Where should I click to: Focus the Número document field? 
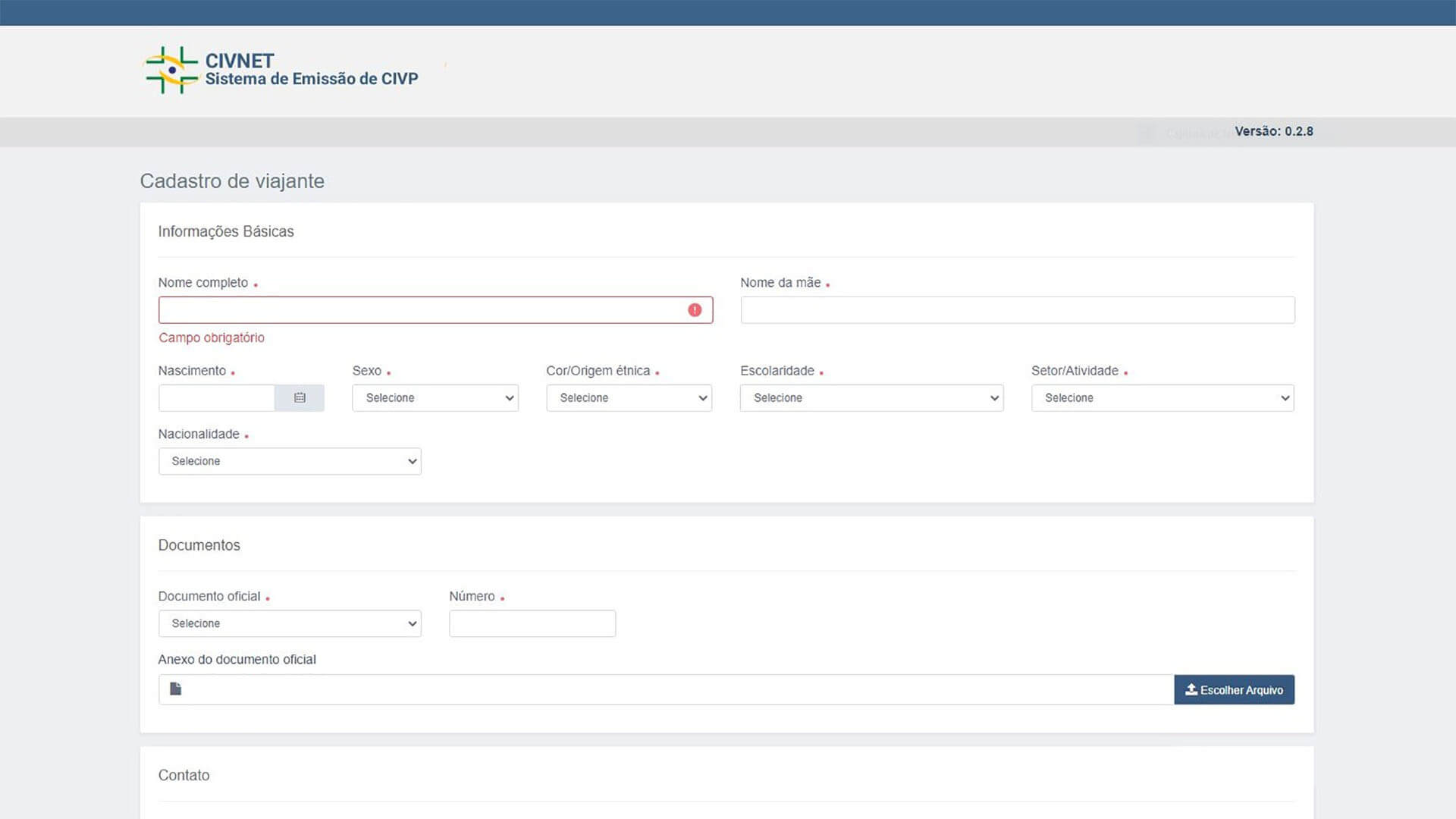532,623
